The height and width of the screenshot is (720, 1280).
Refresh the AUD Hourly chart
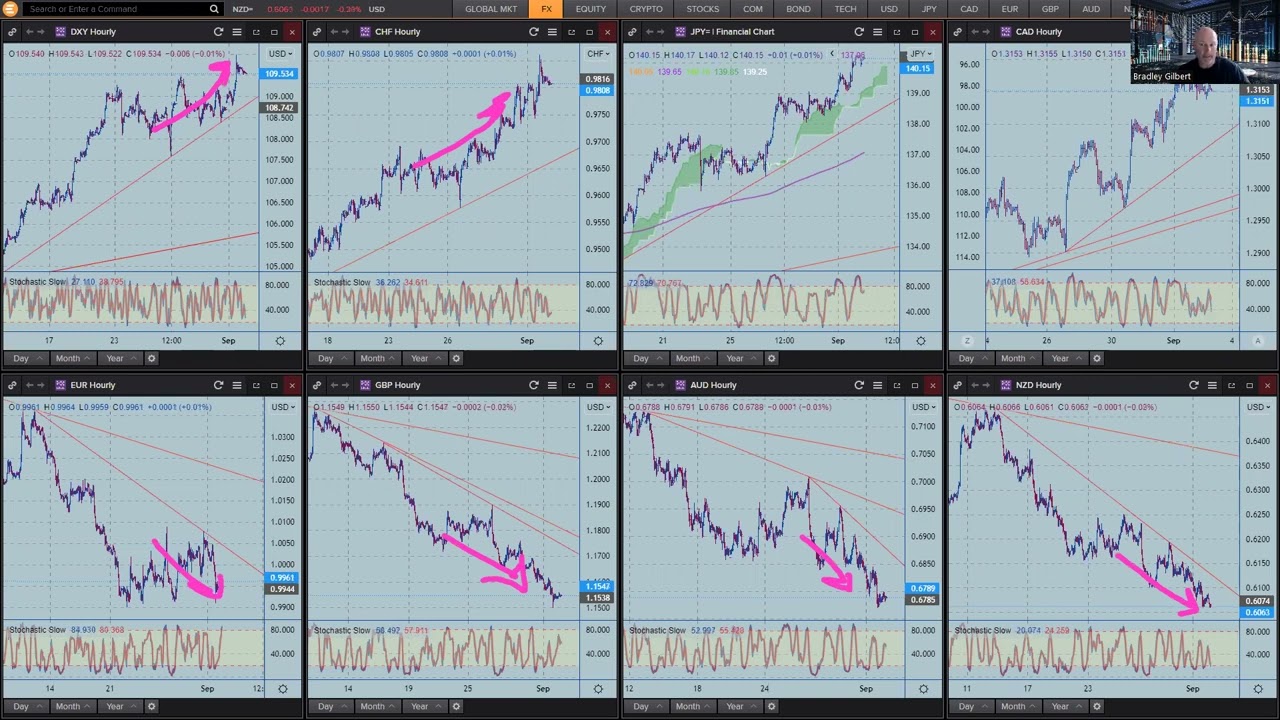pos(859,385)
